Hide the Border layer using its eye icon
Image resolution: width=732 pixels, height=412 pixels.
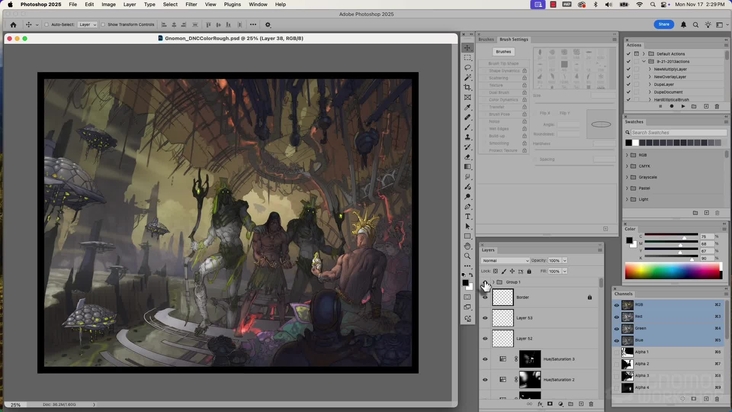485,297
